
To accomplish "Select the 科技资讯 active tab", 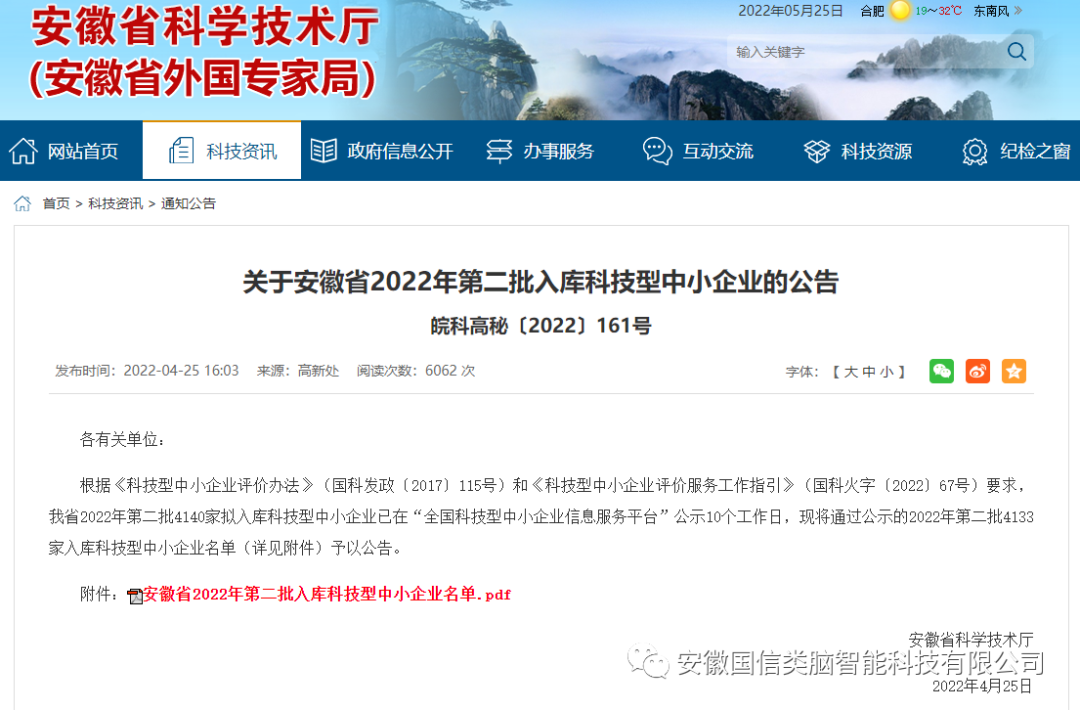I will (x=222, y=151).
